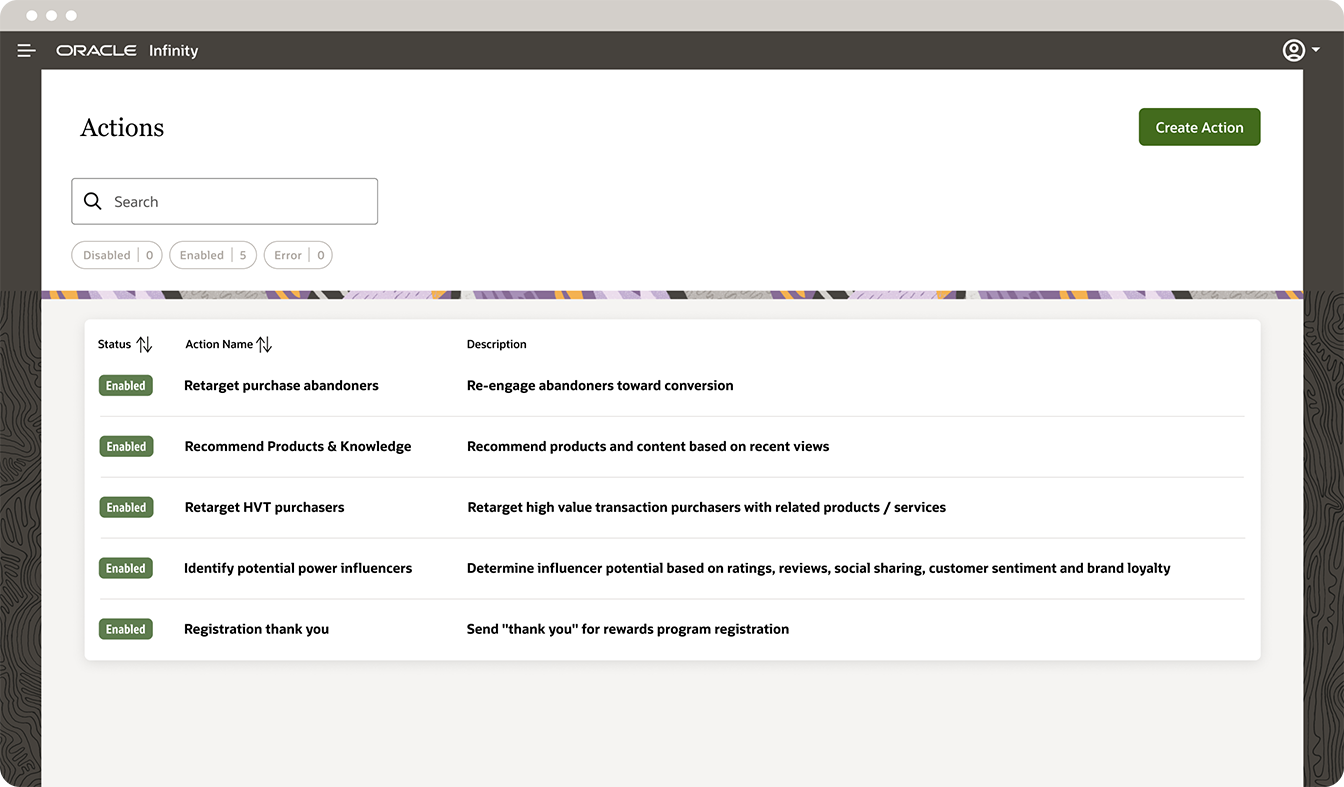Click the user account avatar icon
Viewport: 1344px width, 787px height.
coord(1294,50)
